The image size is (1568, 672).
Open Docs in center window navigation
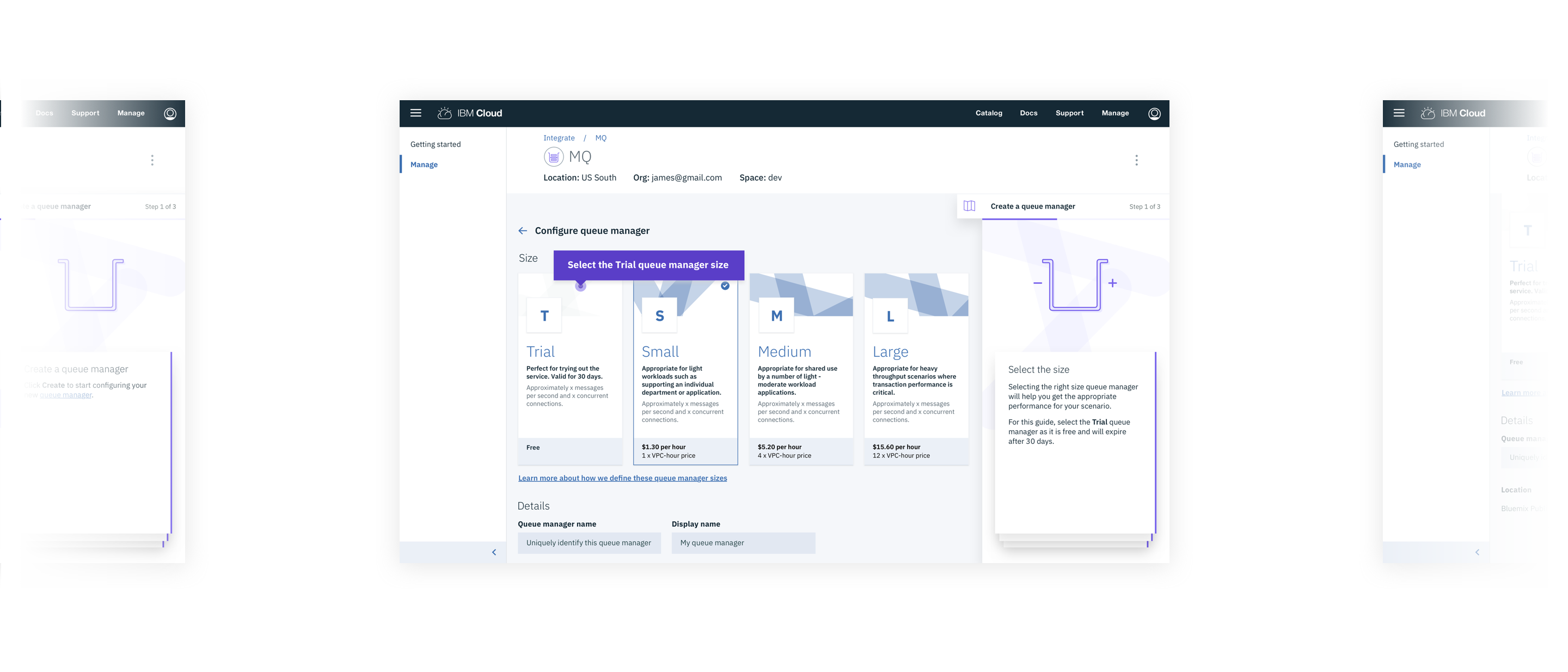pos(1028,113)
